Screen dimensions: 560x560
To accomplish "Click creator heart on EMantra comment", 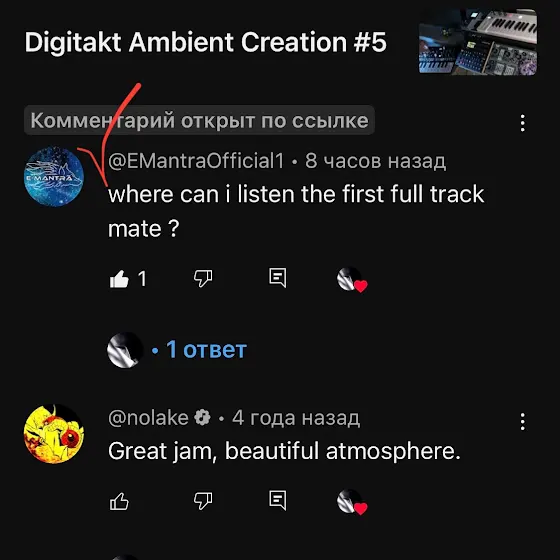I will pyautogui.click(x=352, y=280).
